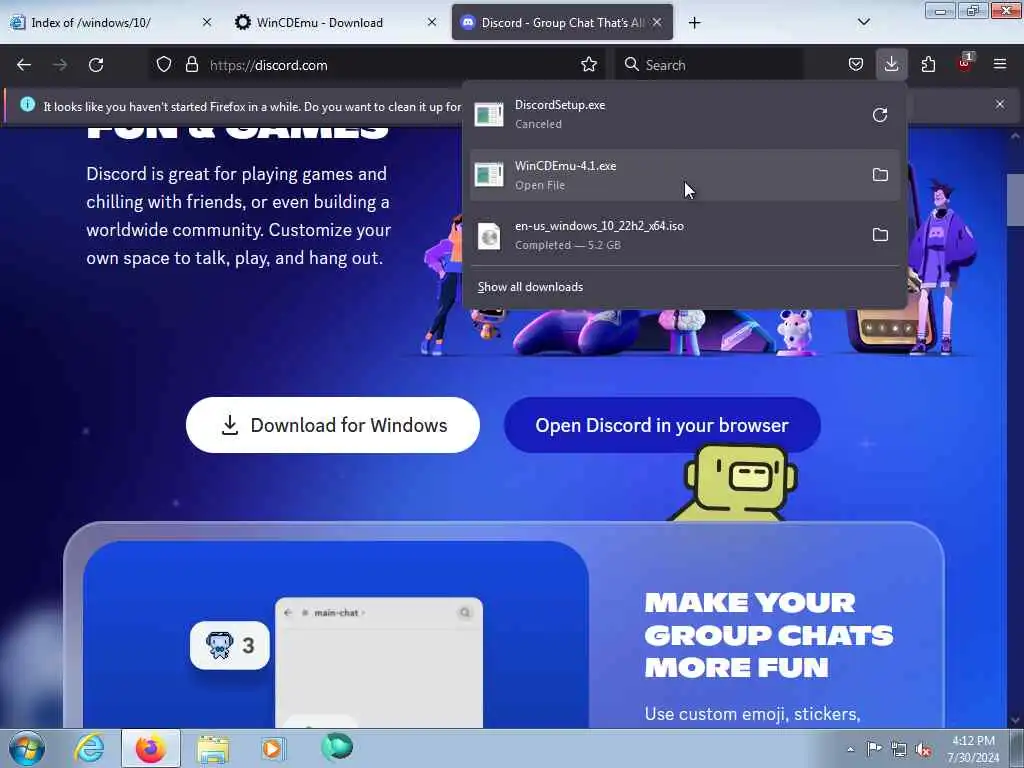Click the WinCDEmu-4.1.exe file icon
The width and height of the screenshot is (1024, 768).
(x=488, y=175)
